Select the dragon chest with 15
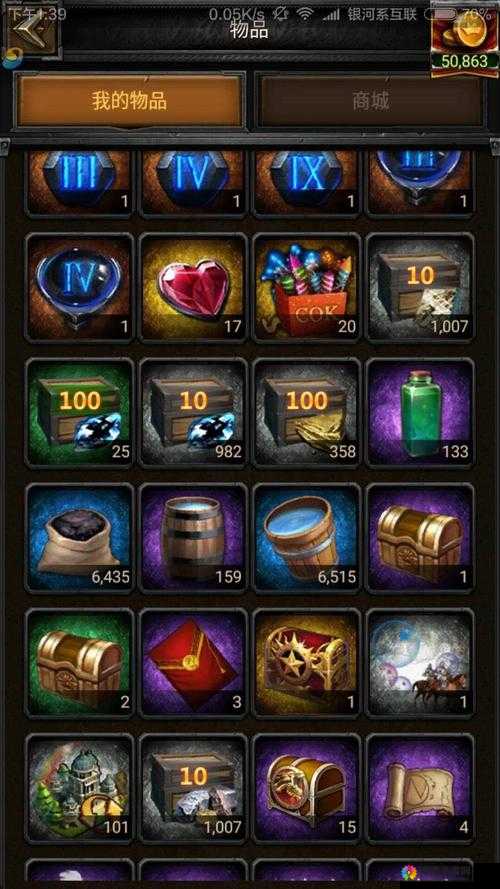The height and width of the screenshot is (889, 500). tap(307, 788)
